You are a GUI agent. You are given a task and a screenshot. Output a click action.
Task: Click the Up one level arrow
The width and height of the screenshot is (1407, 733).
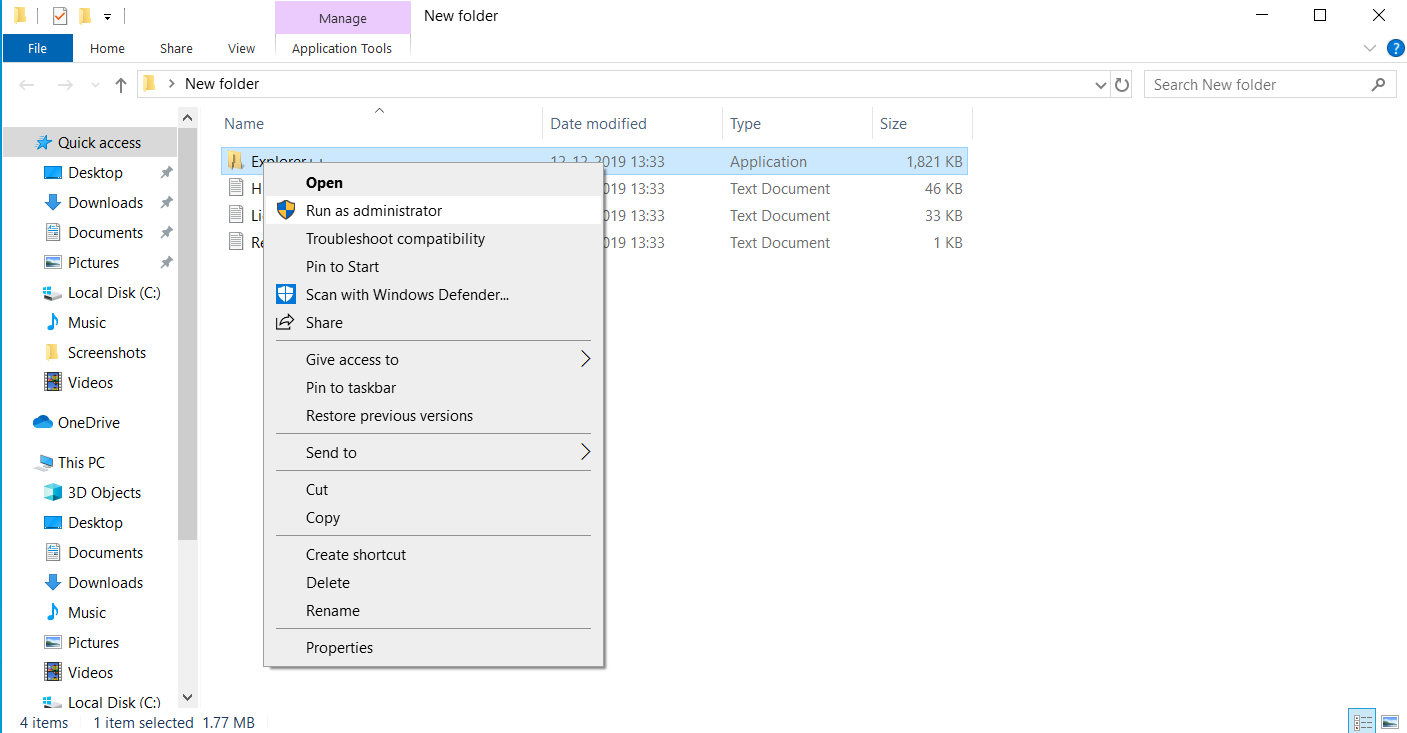coord(121,85)
